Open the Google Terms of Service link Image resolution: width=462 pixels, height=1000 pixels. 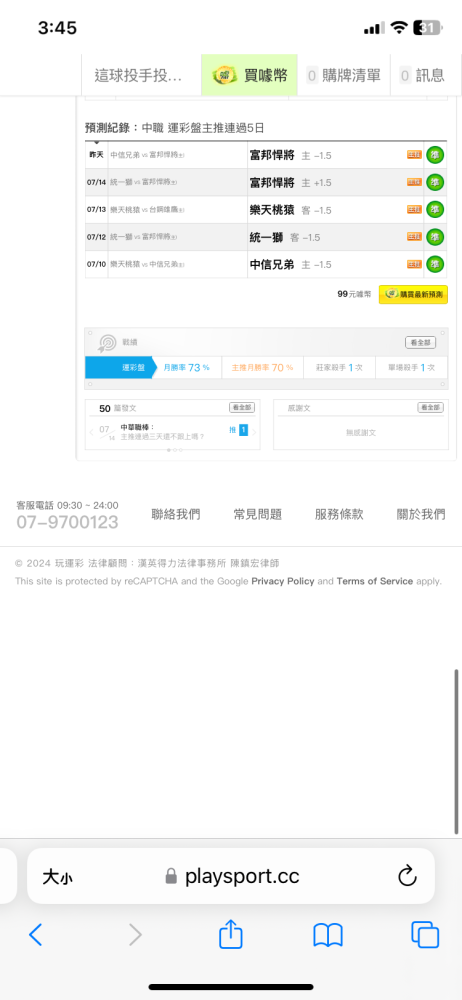(x=375, y=581)
